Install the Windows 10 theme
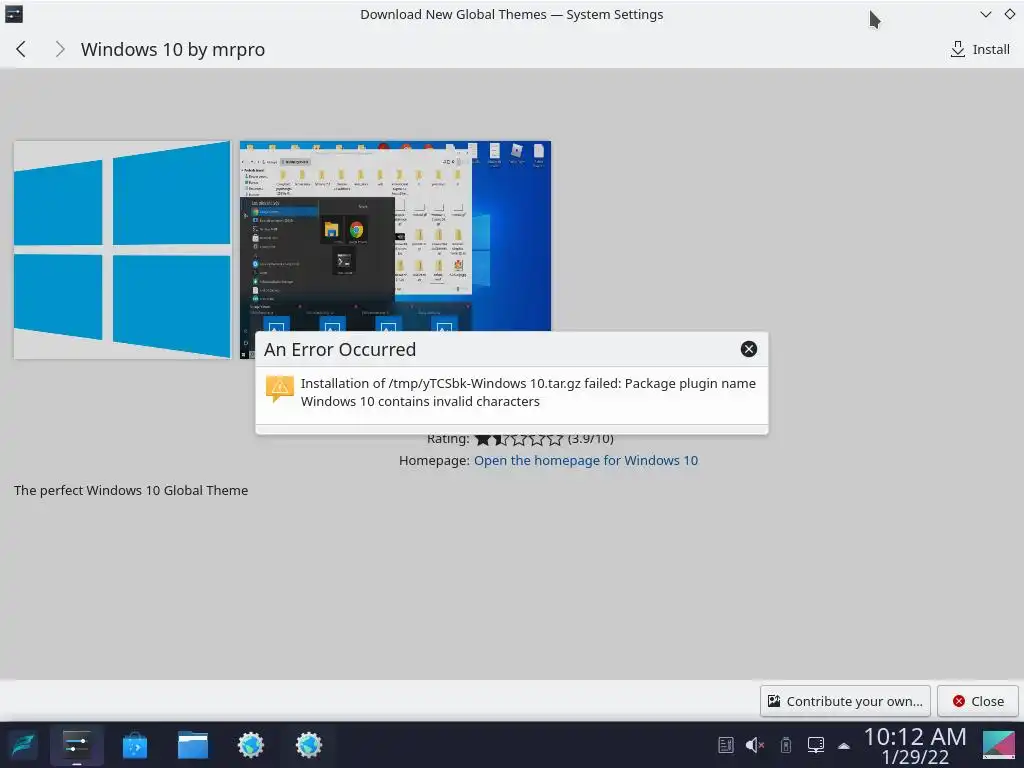This screenshot has height=768, width=1024. (x=980, y=49)
